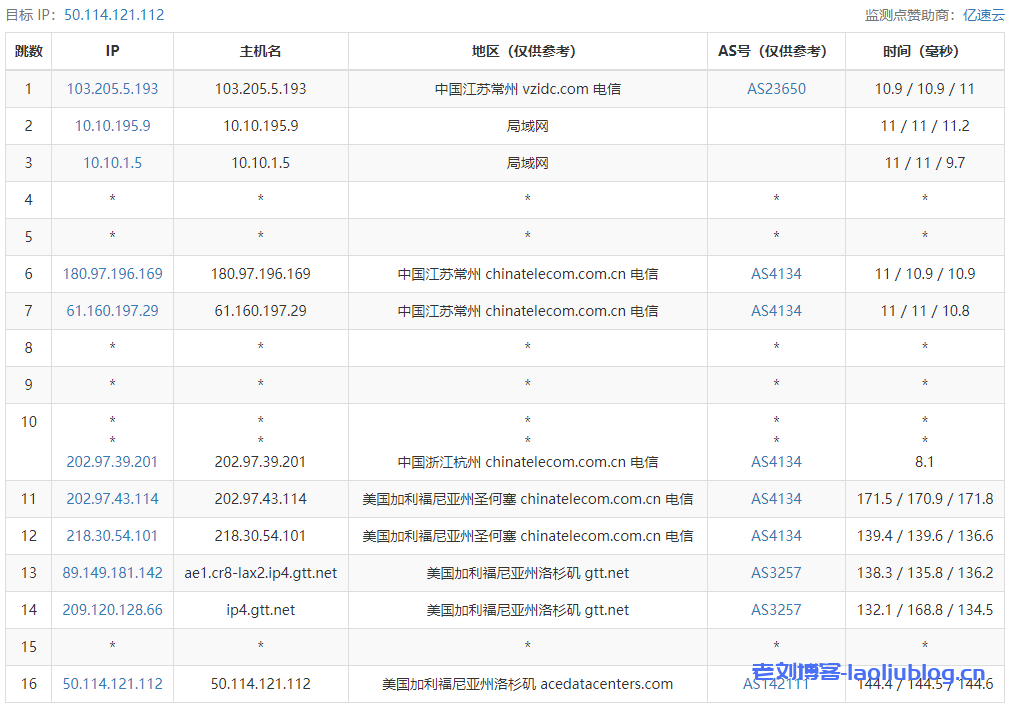The height and width of the screenshot is (710, 1011).
Task: Open the 亿速云 sponsor link
Action: pyautogui.click(x=983, y=15)
